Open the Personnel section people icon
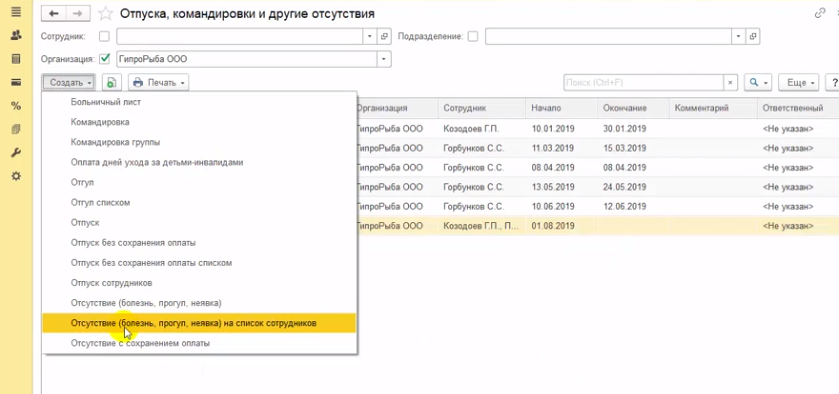 16,35
